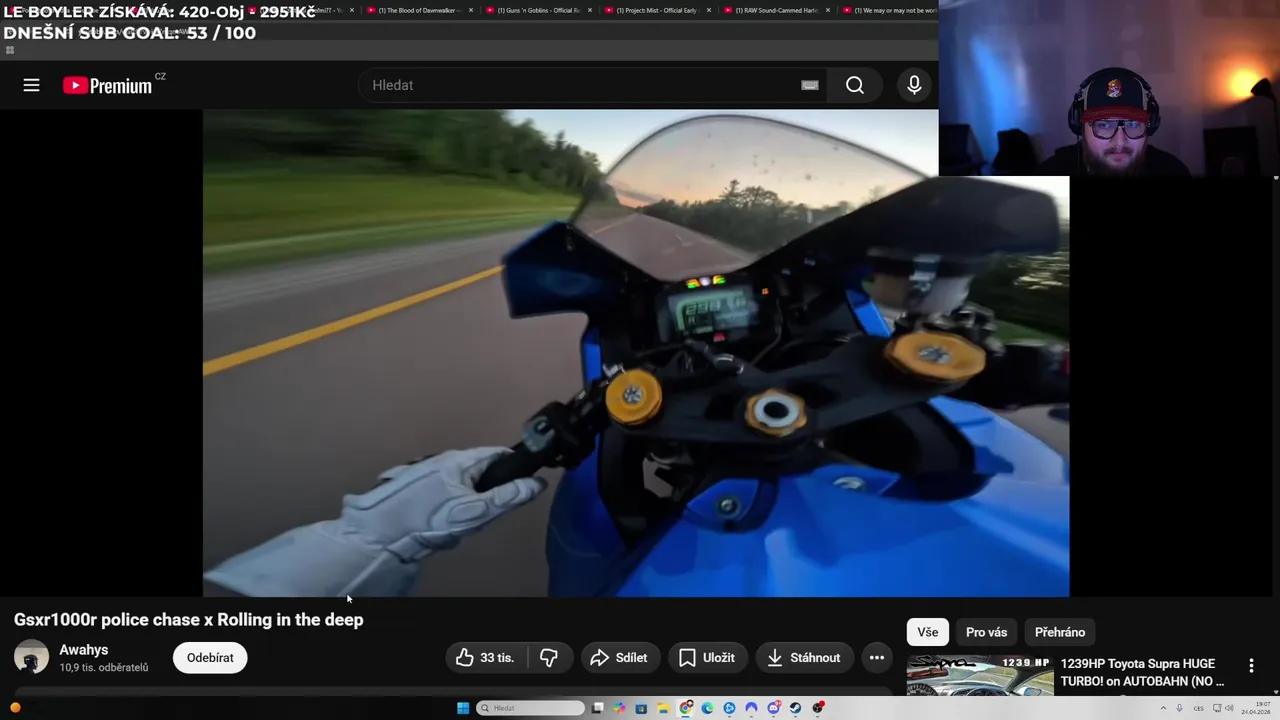Open the red-badged app on taskbar
This screenshot has width=1280, height=720.
817,708
